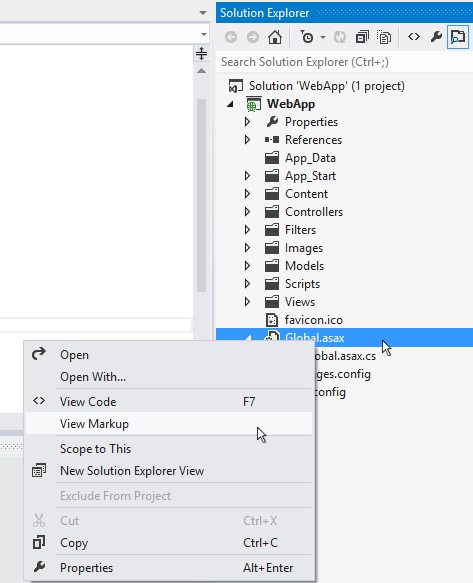Screen dimensions: 473x583
Task: Expand the Views folder
Action: point(247,302)
